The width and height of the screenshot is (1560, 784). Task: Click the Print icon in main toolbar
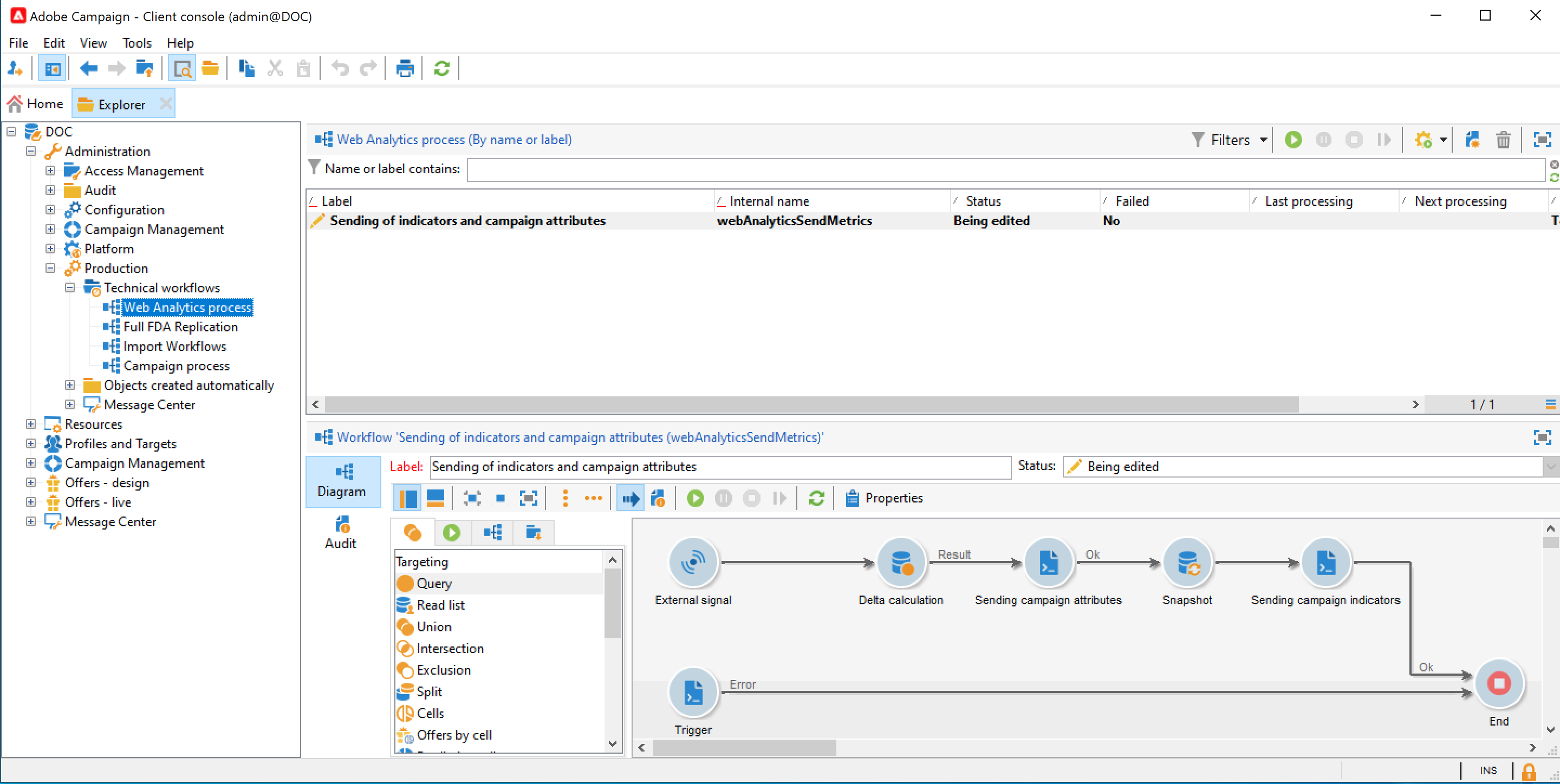[x=405, y=68]
